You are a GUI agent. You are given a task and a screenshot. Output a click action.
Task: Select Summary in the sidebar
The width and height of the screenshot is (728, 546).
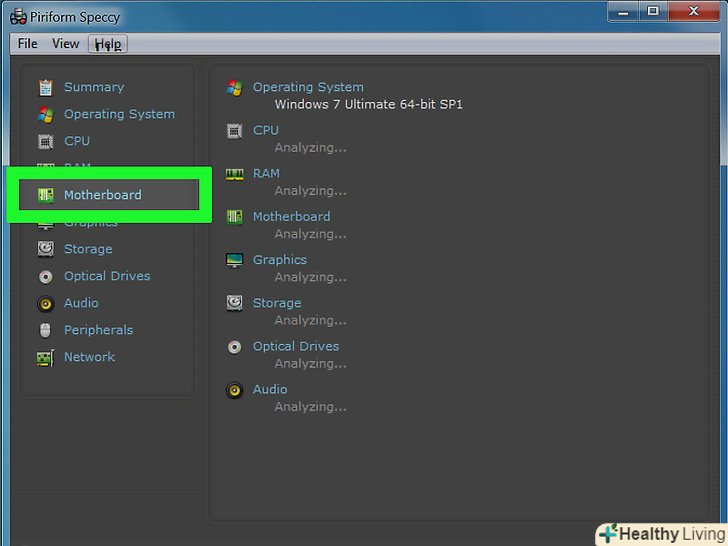point(94,87)
